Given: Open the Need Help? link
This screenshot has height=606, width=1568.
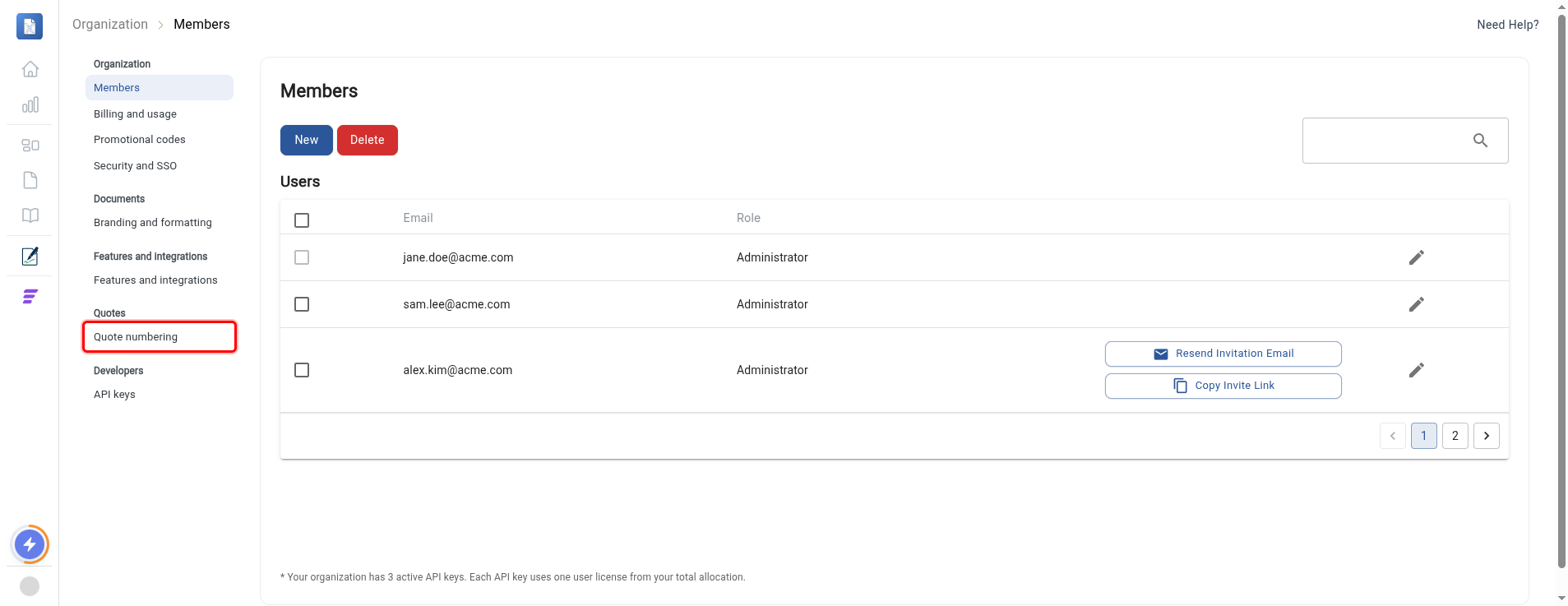Looking at the screenshot, I should 1508,25.
